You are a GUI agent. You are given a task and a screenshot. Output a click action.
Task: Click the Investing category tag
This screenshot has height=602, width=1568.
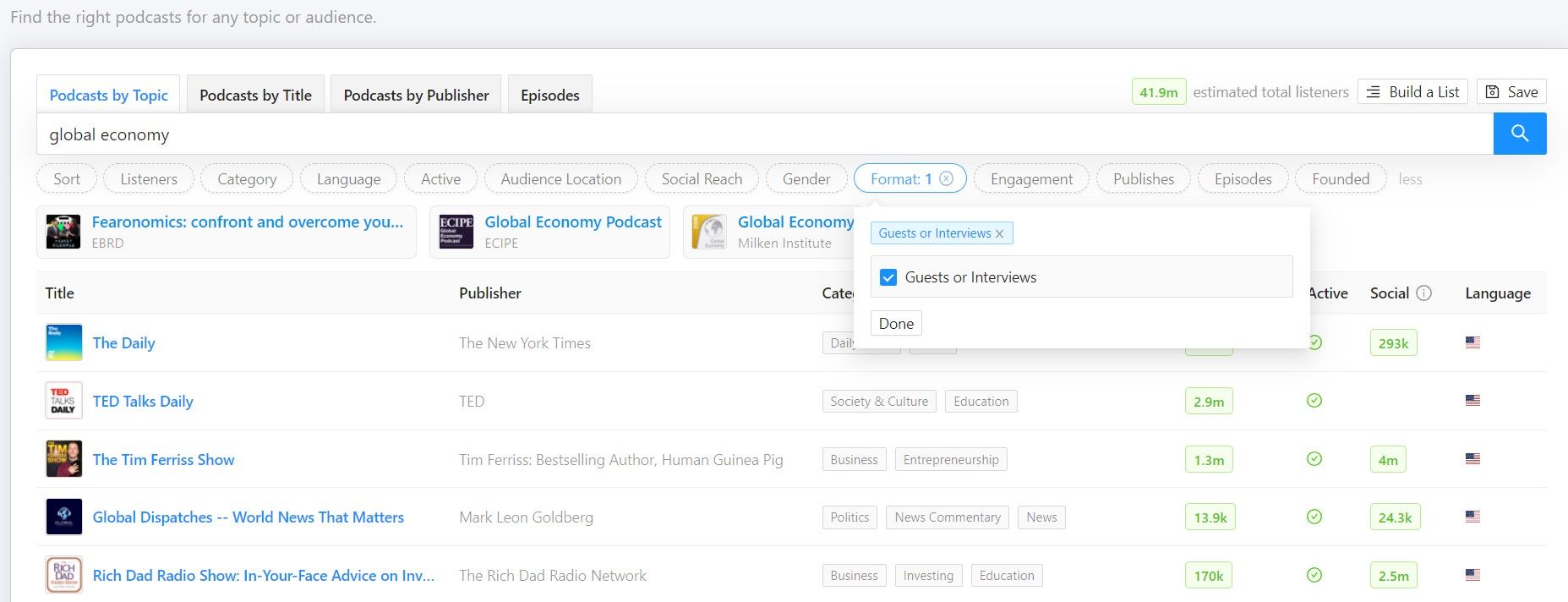coord(928,575)
